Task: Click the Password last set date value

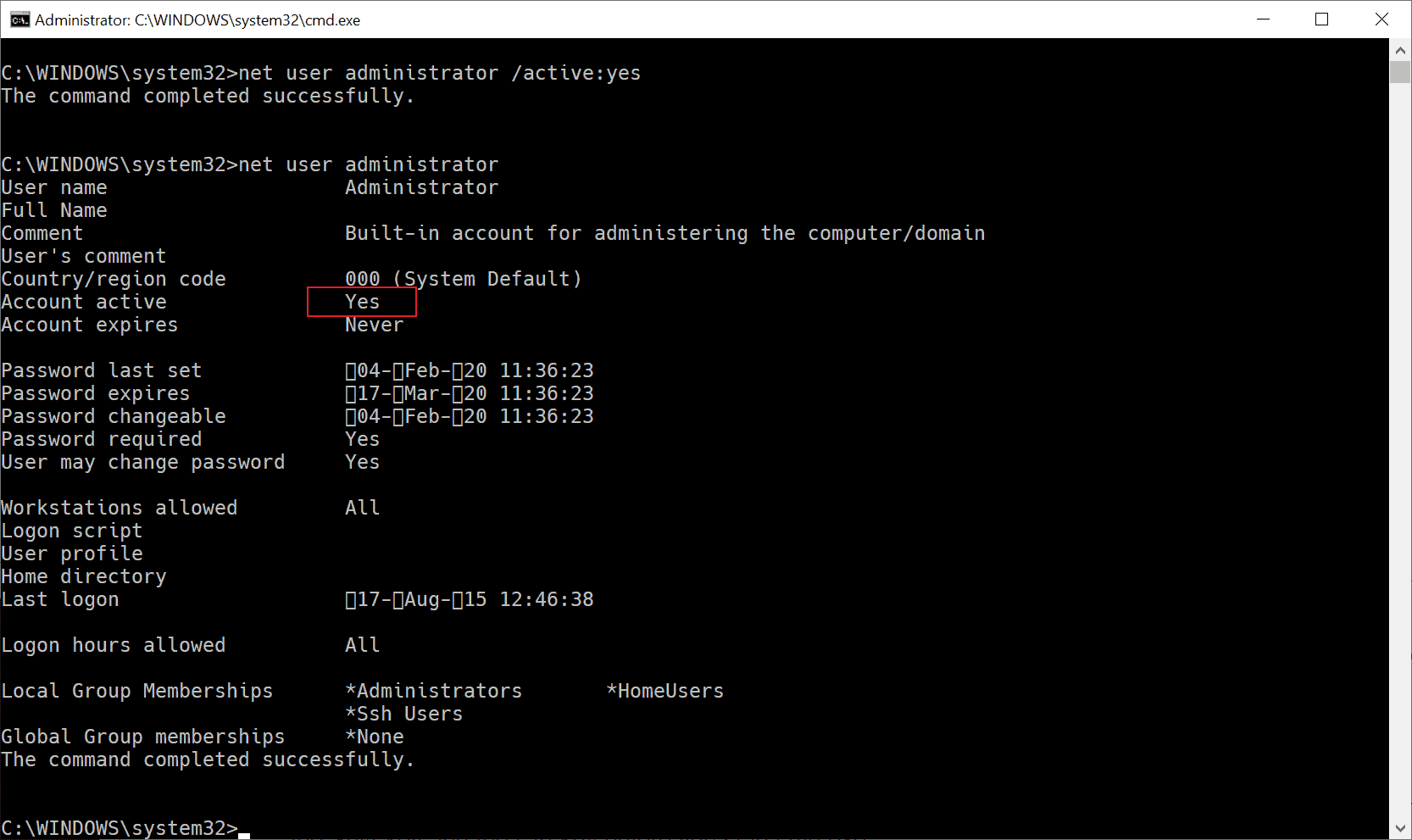Action: click(470, 370)
